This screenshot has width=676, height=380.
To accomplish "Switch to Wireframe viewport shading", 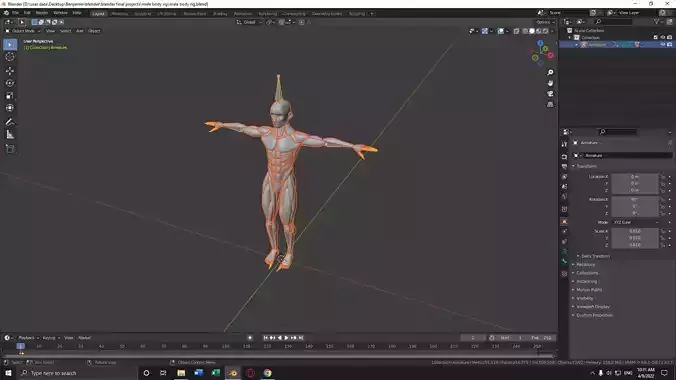I will (x=525, y=31).
